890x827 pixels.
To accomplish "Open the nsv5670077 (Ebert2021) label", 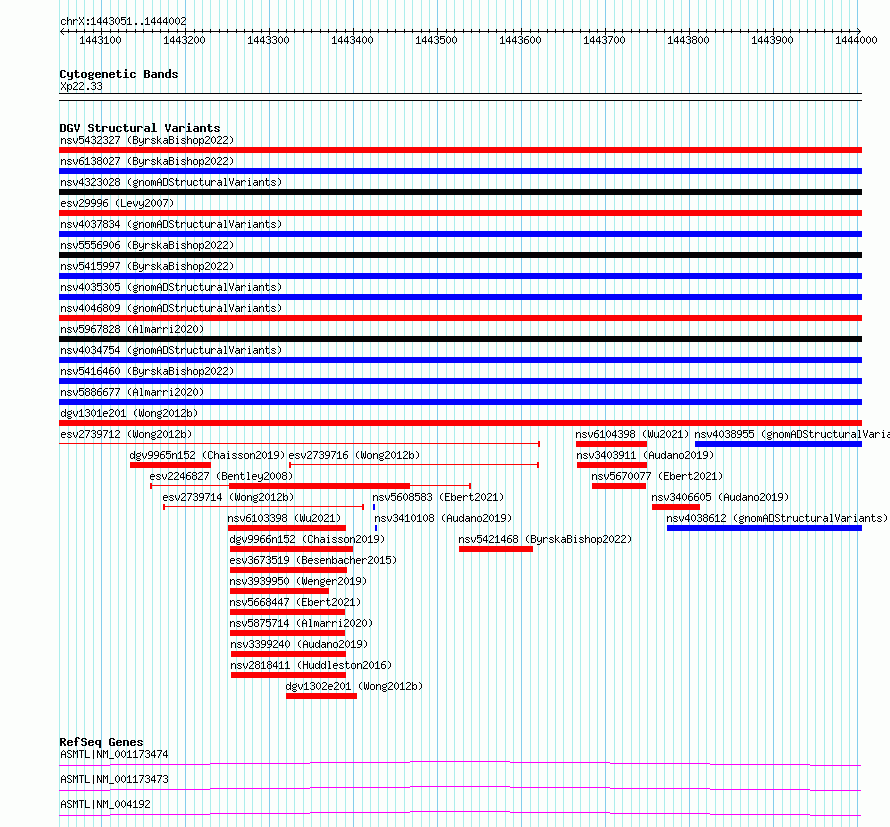I will click(x=657, y=476).
